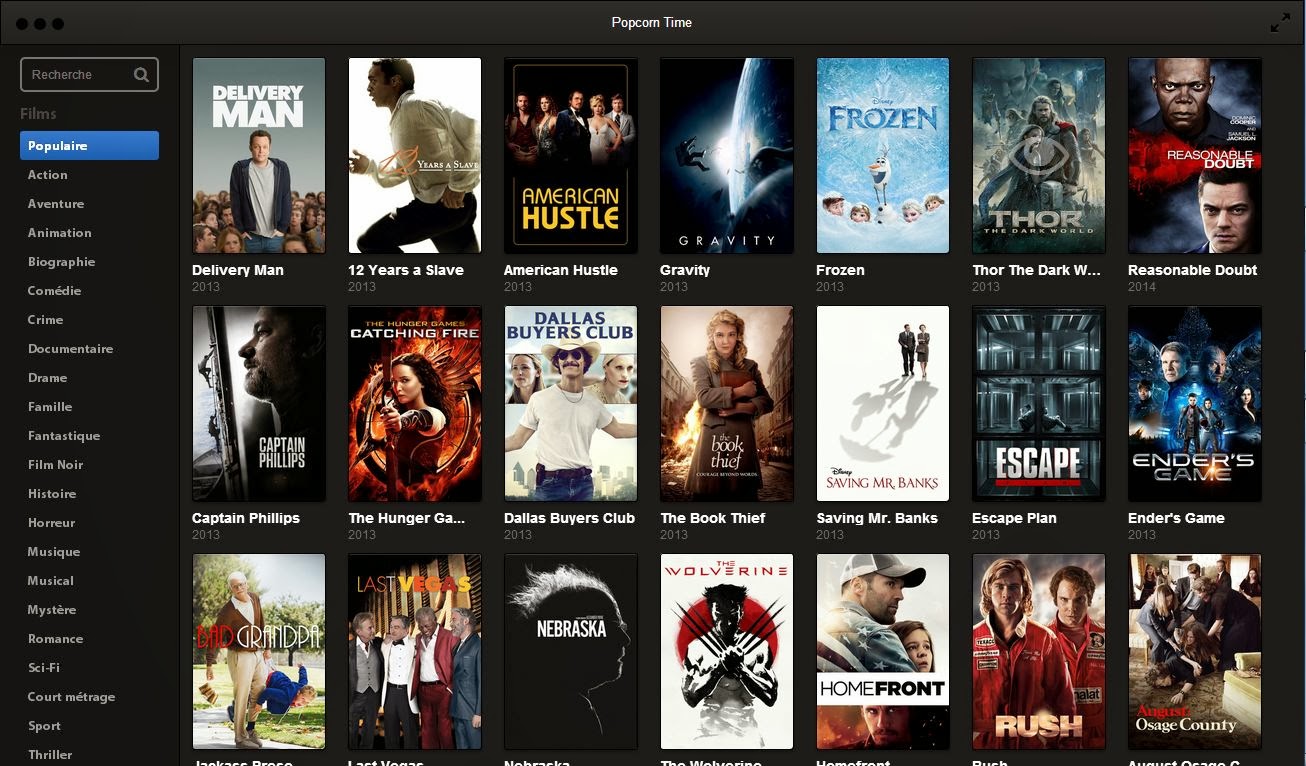This screenshot has height=766, width=1306.
Task: Open the 12 Years a Slave poster
Action: pos(415,155)
